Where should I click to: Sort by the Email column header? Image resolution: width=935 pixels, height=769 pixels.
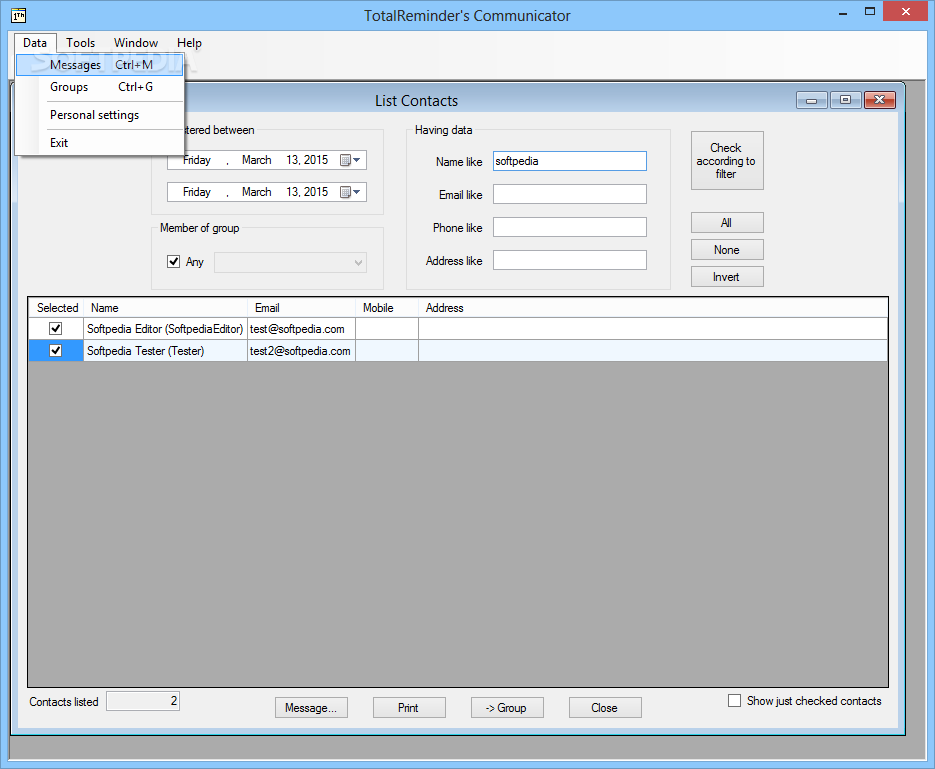click(x=301, y=308)
